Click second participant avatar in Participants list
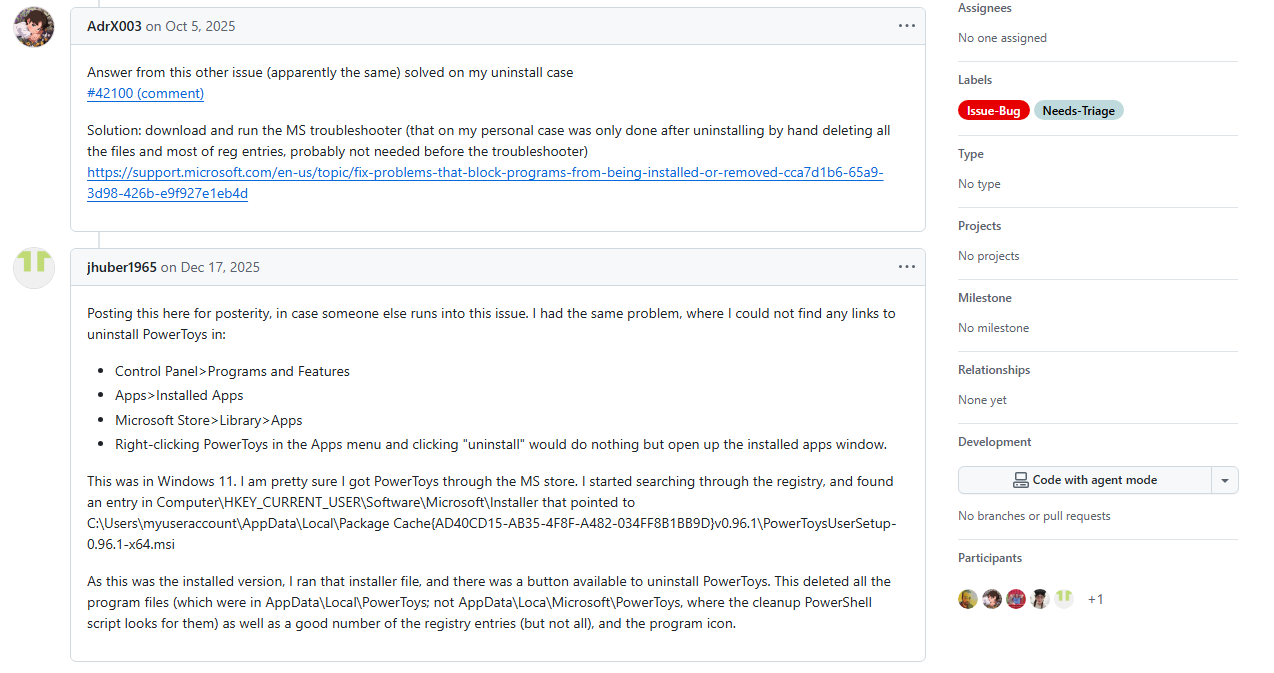1274x673 pixels. coord(992,599)
